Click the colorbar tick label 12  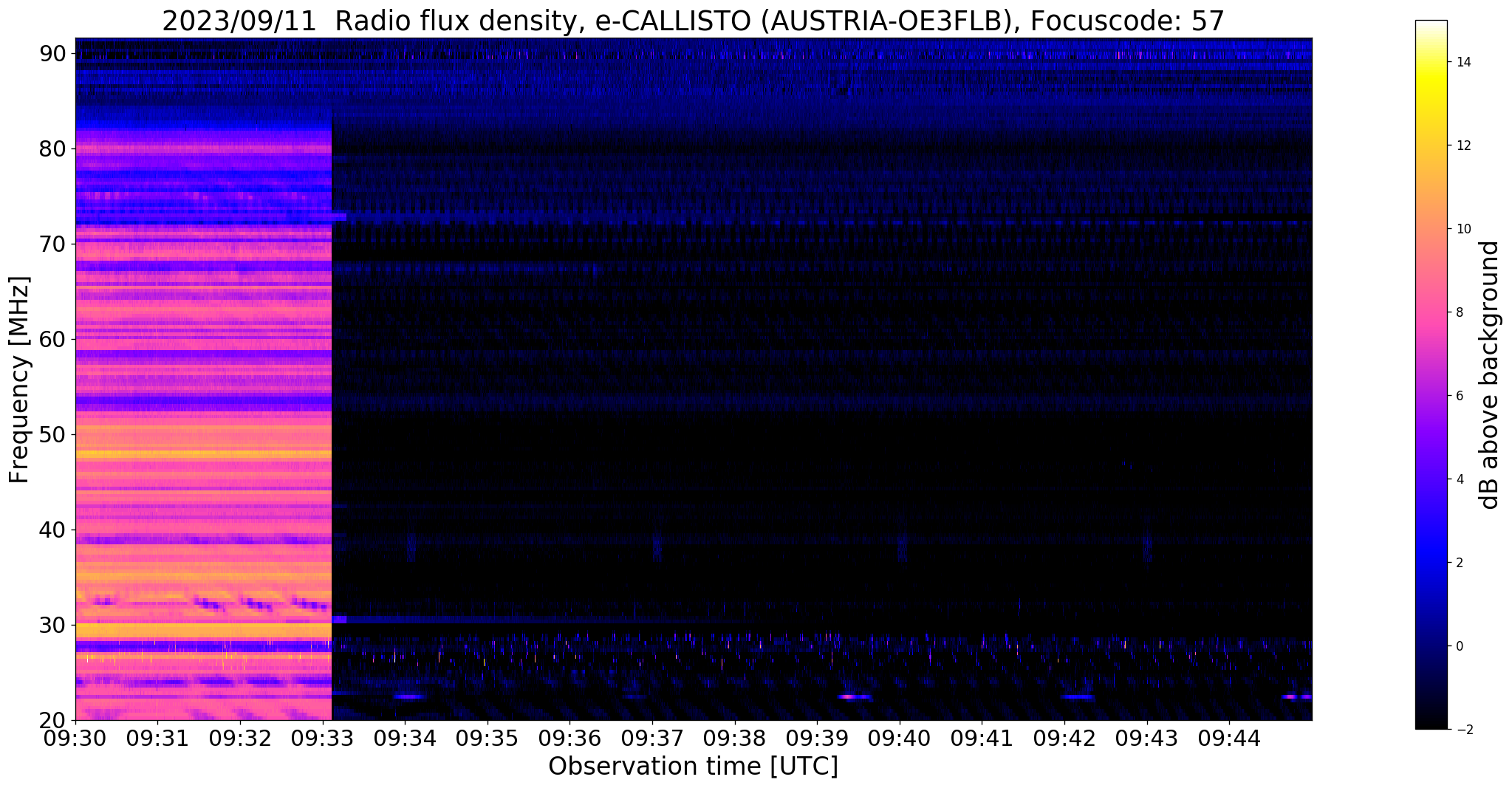tap(1463, 145)
